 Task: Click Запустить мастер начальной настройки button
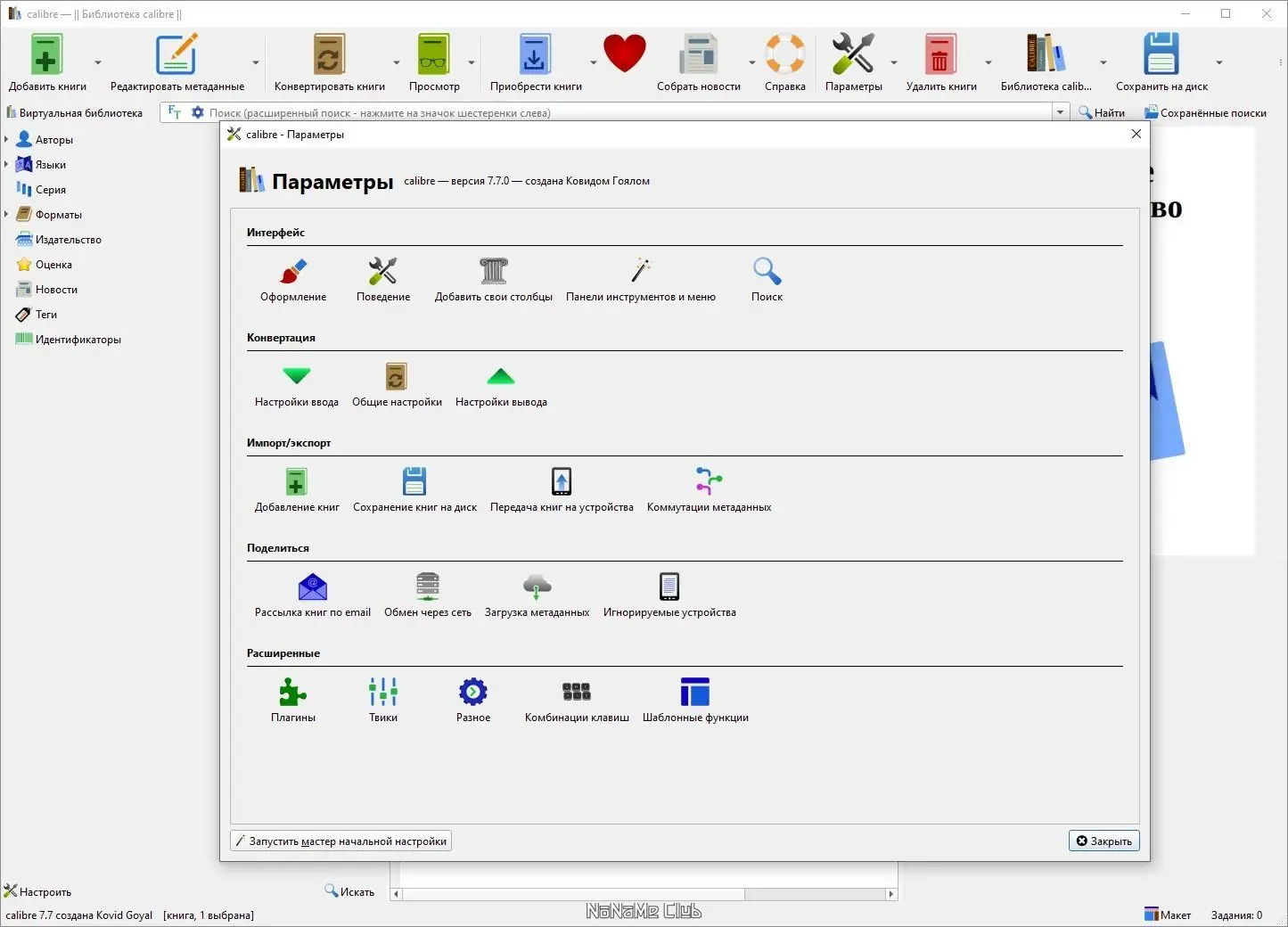click(341, 841)
